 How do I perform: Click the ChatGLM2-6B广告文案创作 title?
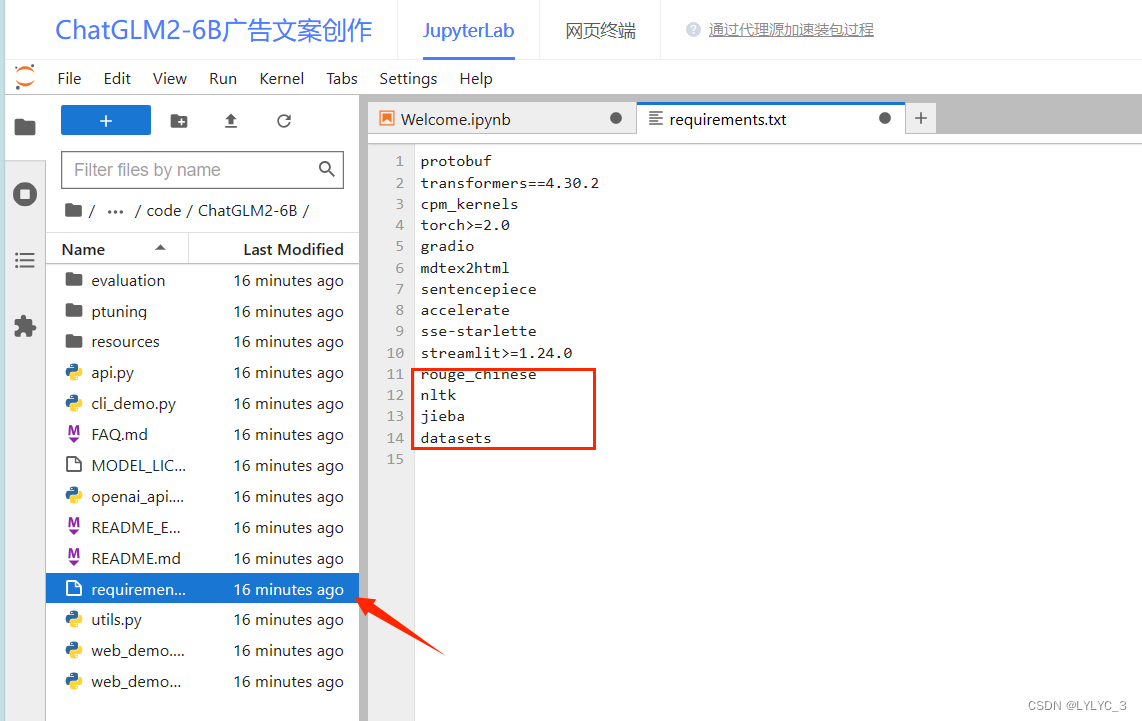tap(213, 30)
